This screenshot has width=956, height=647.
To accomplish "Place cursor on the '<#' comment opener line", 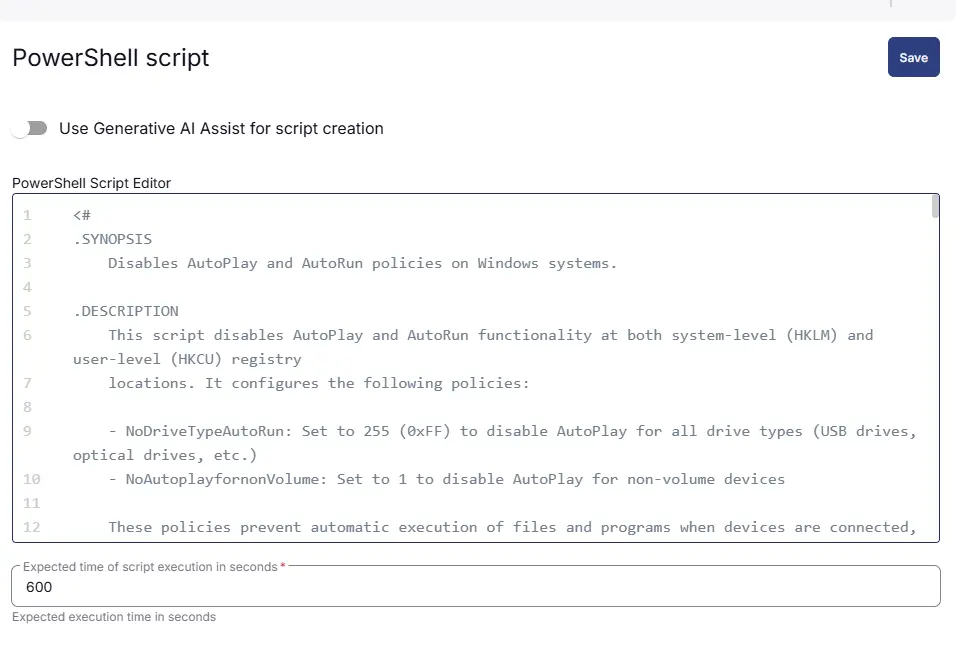I will tap(82, 215).
